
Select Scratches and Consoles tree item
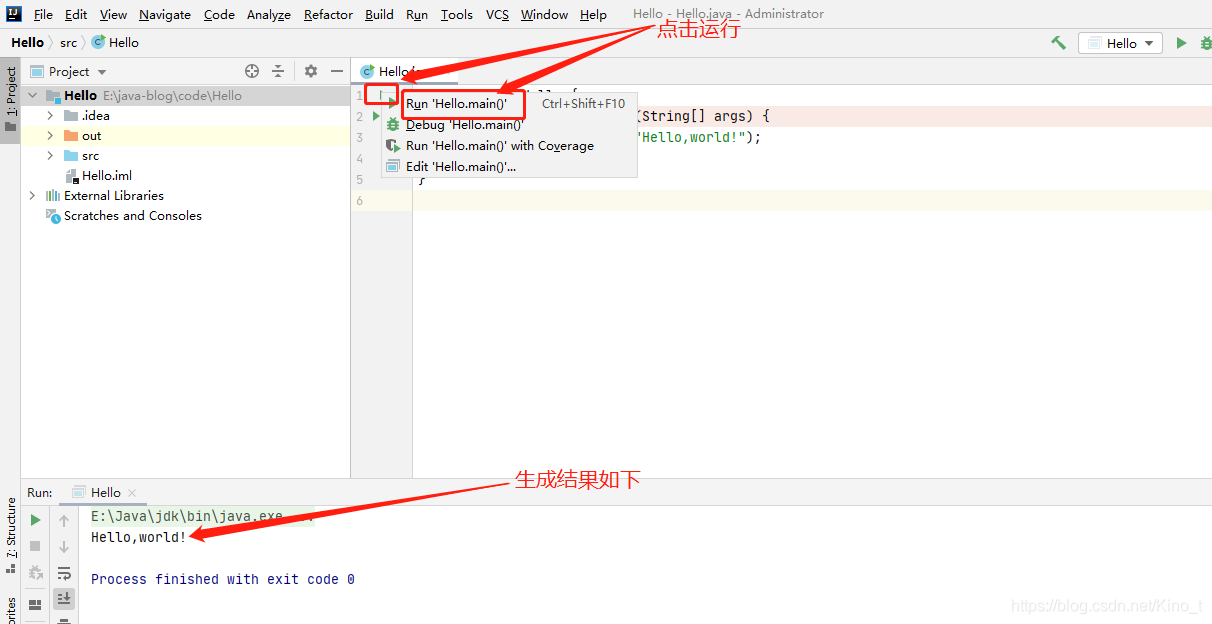(x=133, y=216)
